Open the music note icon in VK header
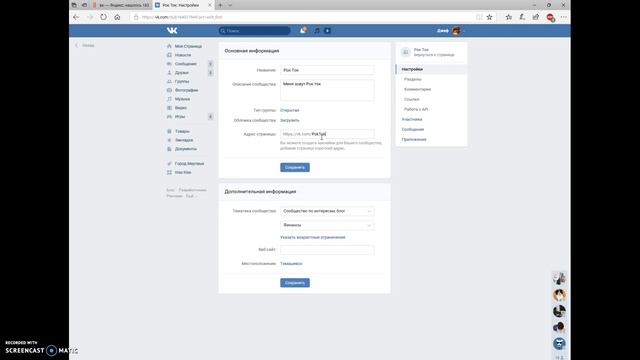 pyautogui.click(x=317, y=31)
